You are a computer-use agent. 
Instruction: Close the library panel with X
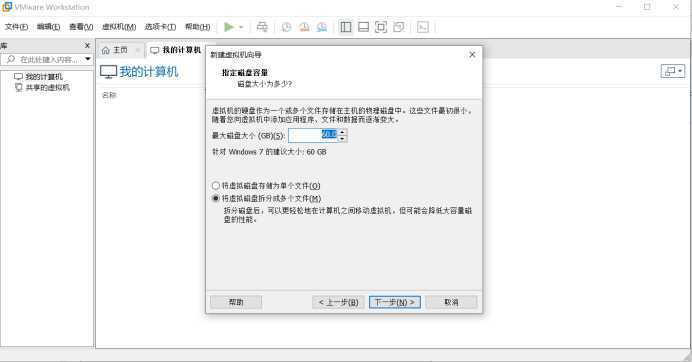tap(87, 45)
